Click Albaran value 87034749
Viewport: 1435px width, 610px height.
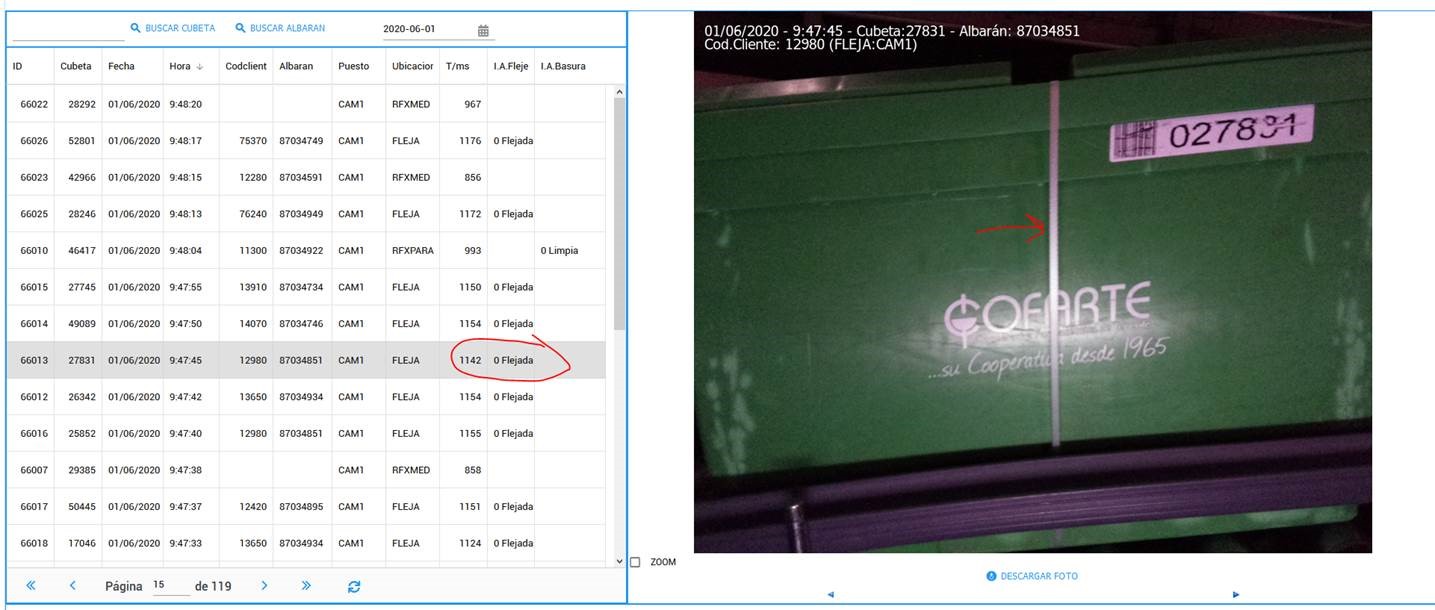coord(301,141)
